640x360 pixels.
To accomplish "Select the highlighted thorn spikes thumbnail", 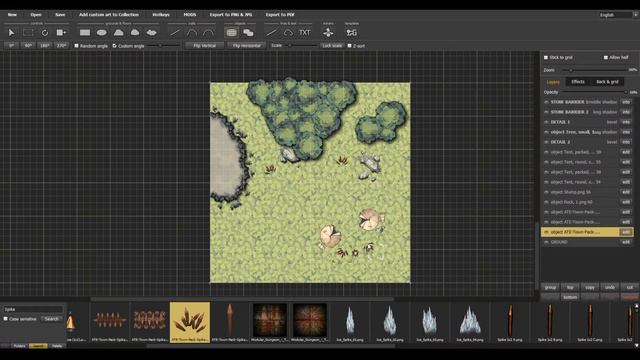I will (190, 322).
